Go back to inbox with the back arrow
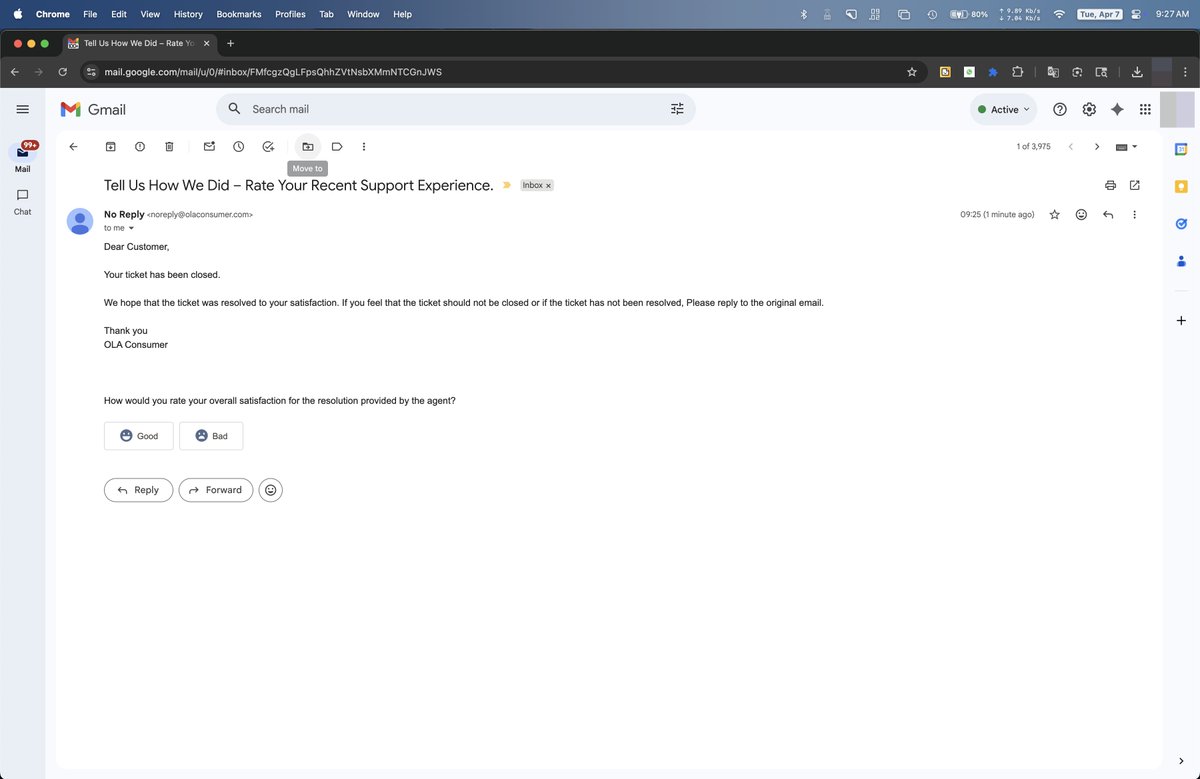This screenshot has width=1200, height=779. (73, 146)
